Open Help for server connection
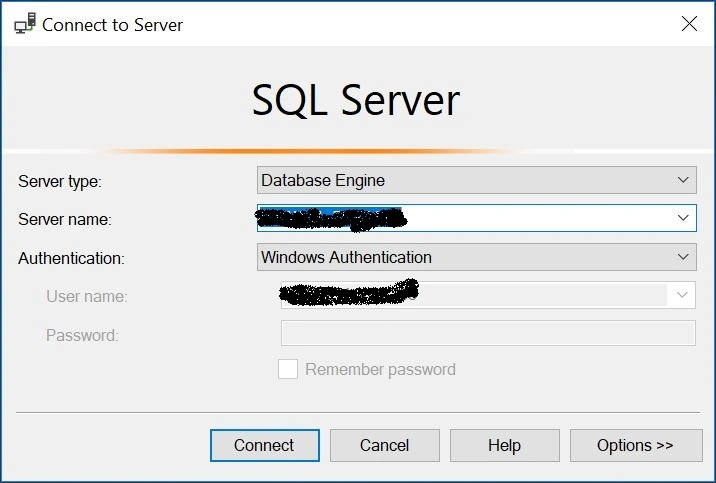The width and height of the screenshot is (716, 483). (505, 445)
